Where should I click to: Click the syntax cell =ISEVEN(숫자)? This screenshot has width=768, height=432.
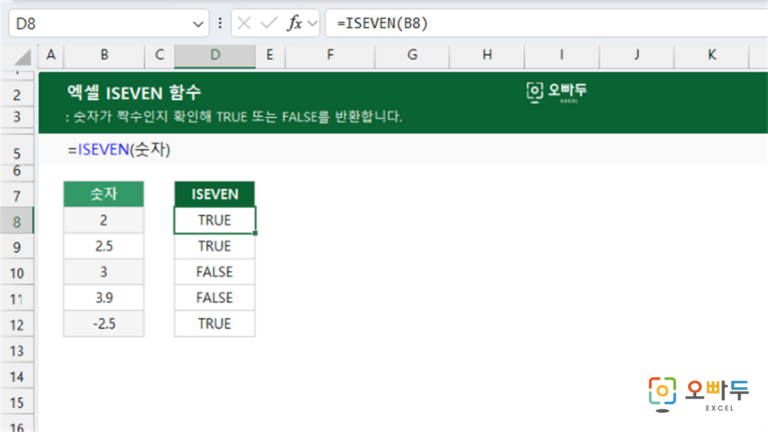pos(119,149)
